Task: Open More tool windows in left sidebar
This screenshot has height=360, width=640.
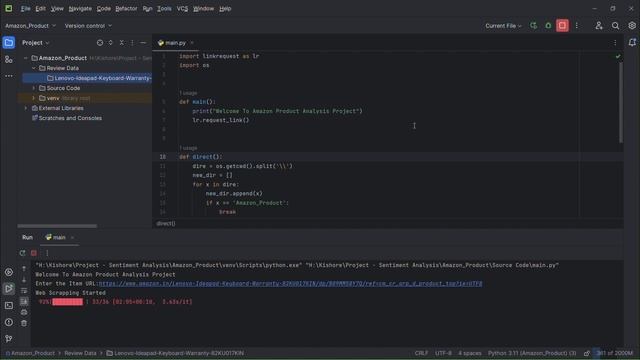Action: pyautogui.click(x=9, y=76)
